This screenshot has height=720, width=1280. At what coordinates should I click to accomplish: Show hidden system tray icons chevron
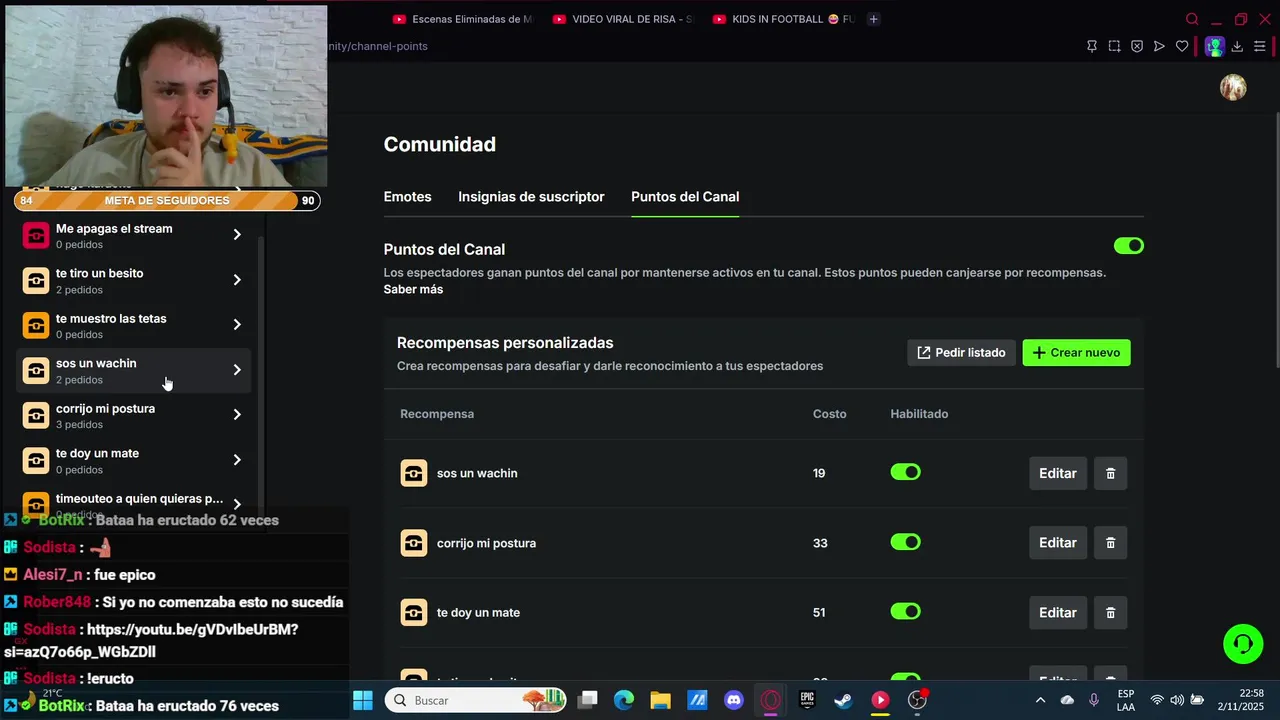point(1040,700)
